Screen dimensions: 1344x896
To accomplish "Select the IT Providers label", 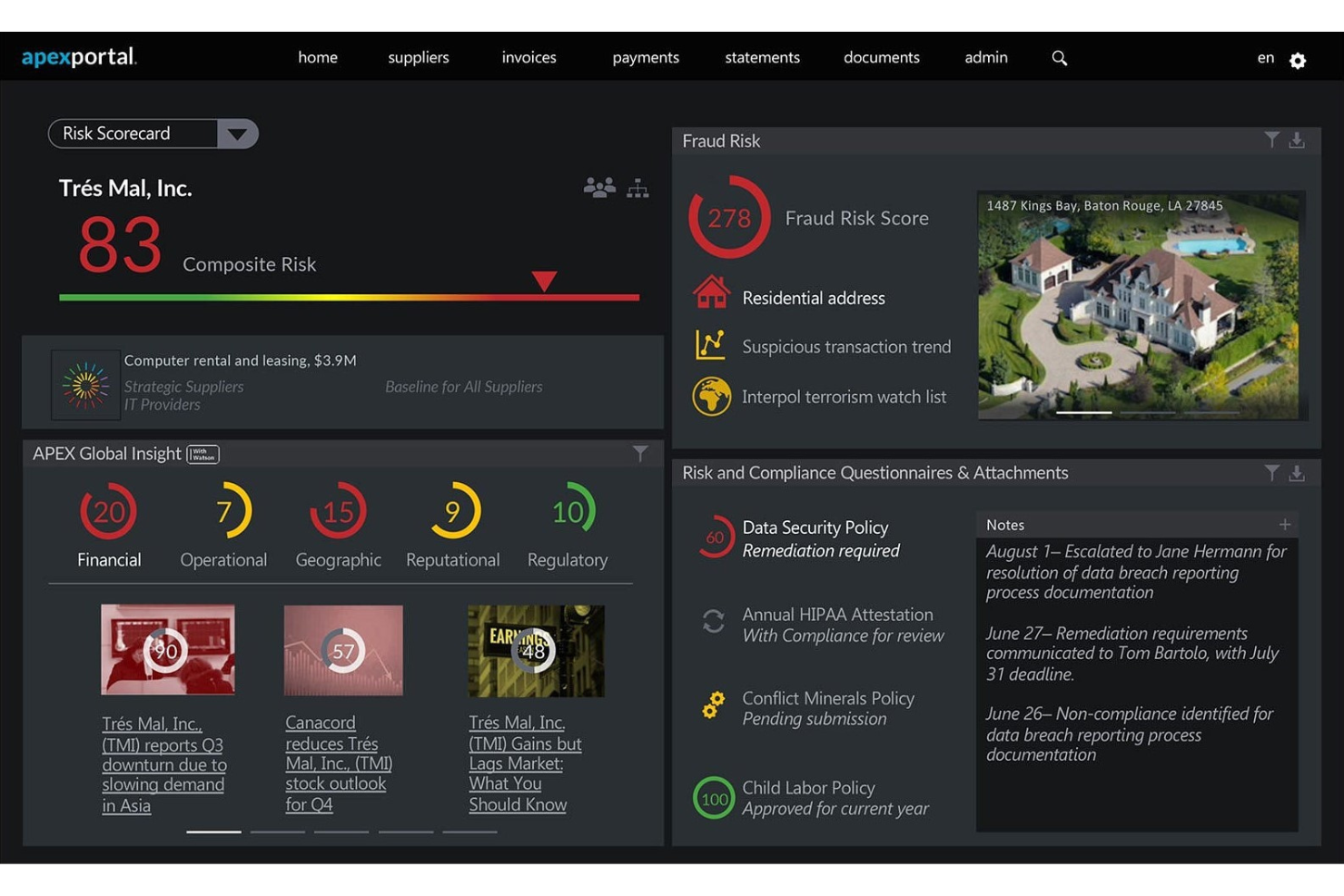I will pos(162,405).
